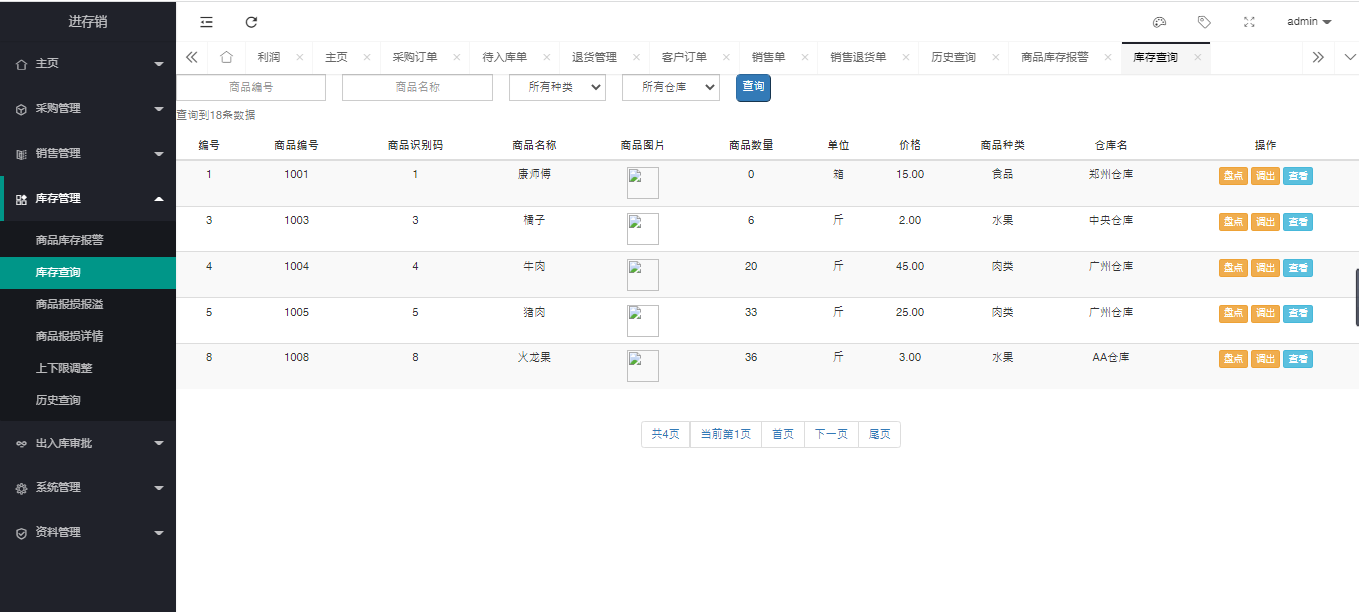The image size is (1359, 612).
Task: Open the 所有仓库 warehouse dropdown
Action: pyautogui.click(x=670, y=88)
